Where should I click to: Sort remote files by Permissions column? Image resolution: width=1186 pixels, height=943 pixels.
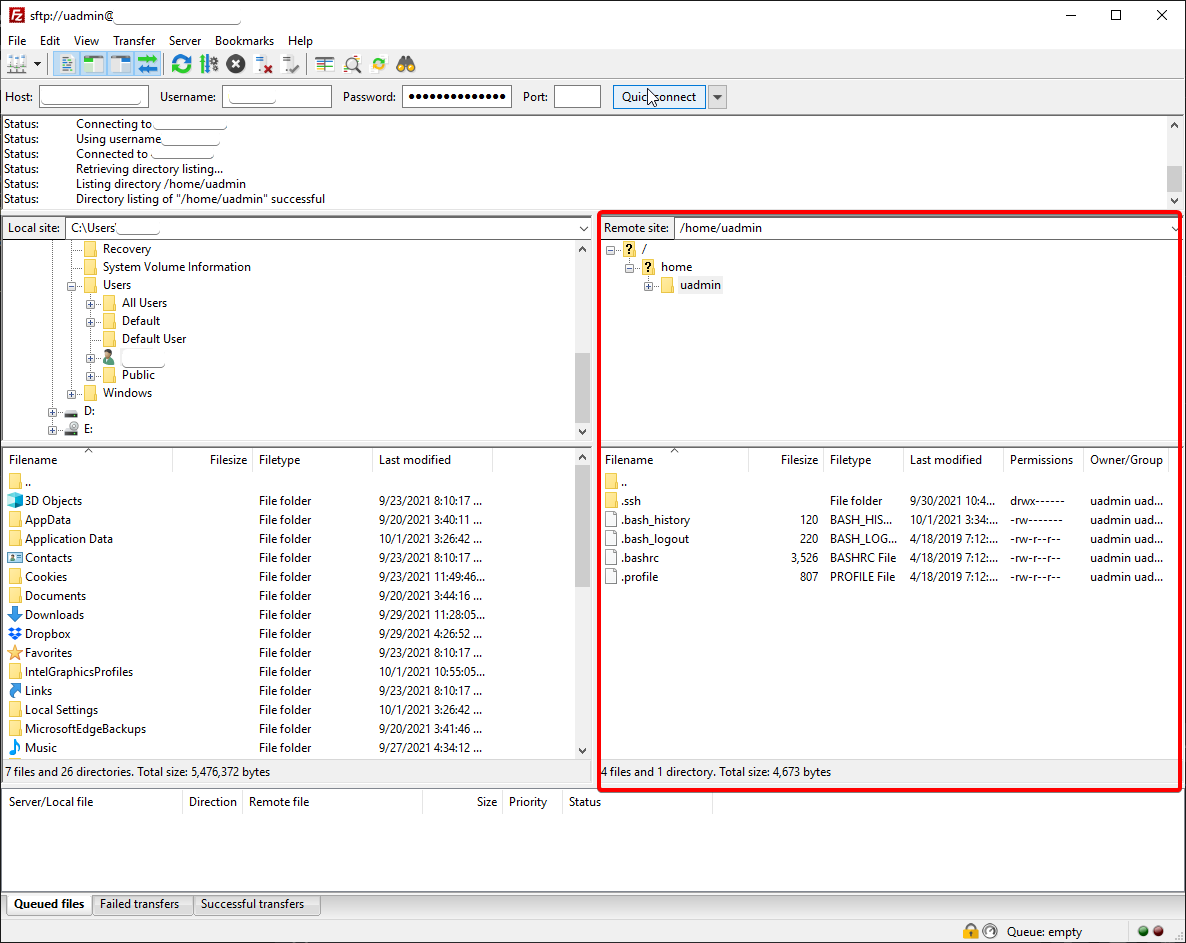tap(1041, 460)
